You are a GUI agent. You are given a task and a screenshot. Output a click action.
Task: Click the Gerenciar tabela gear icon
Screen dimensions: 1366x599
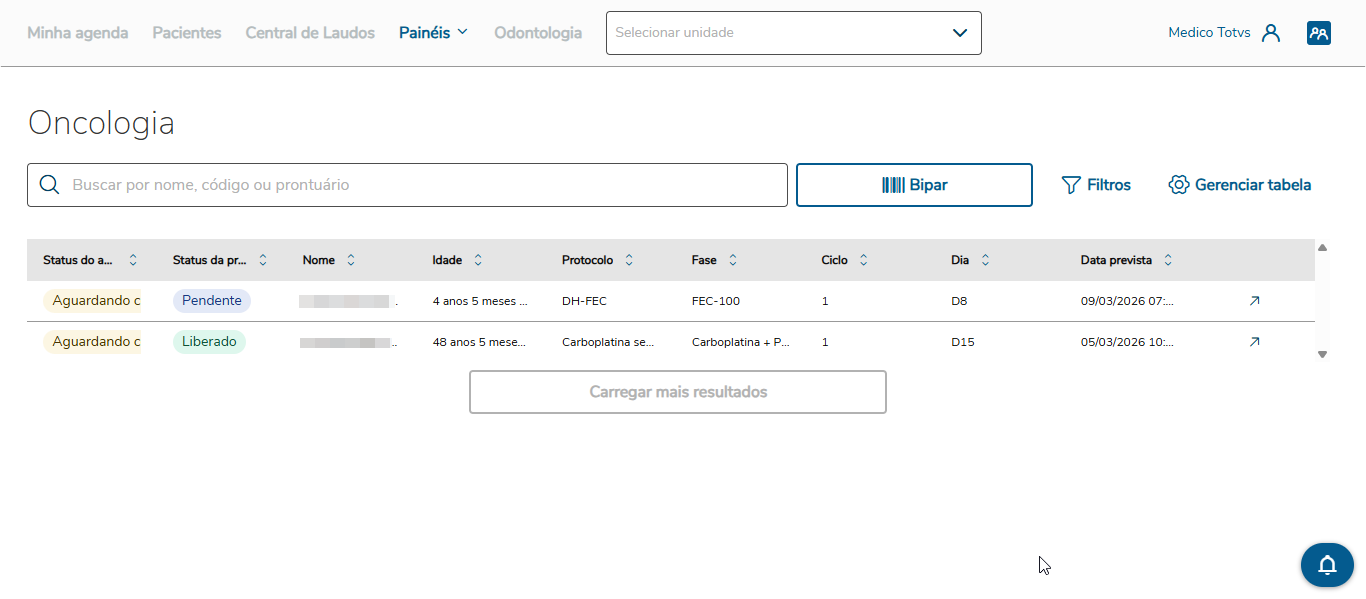pyautogui.click(x=1179, y=185)
